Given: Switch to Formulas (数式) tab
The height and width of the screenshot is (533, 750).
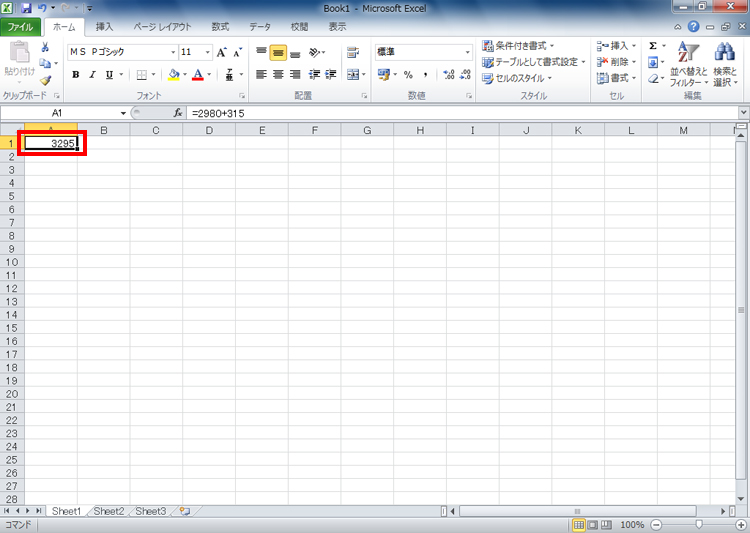Looking at the screenshot, I should coord(220,27).
